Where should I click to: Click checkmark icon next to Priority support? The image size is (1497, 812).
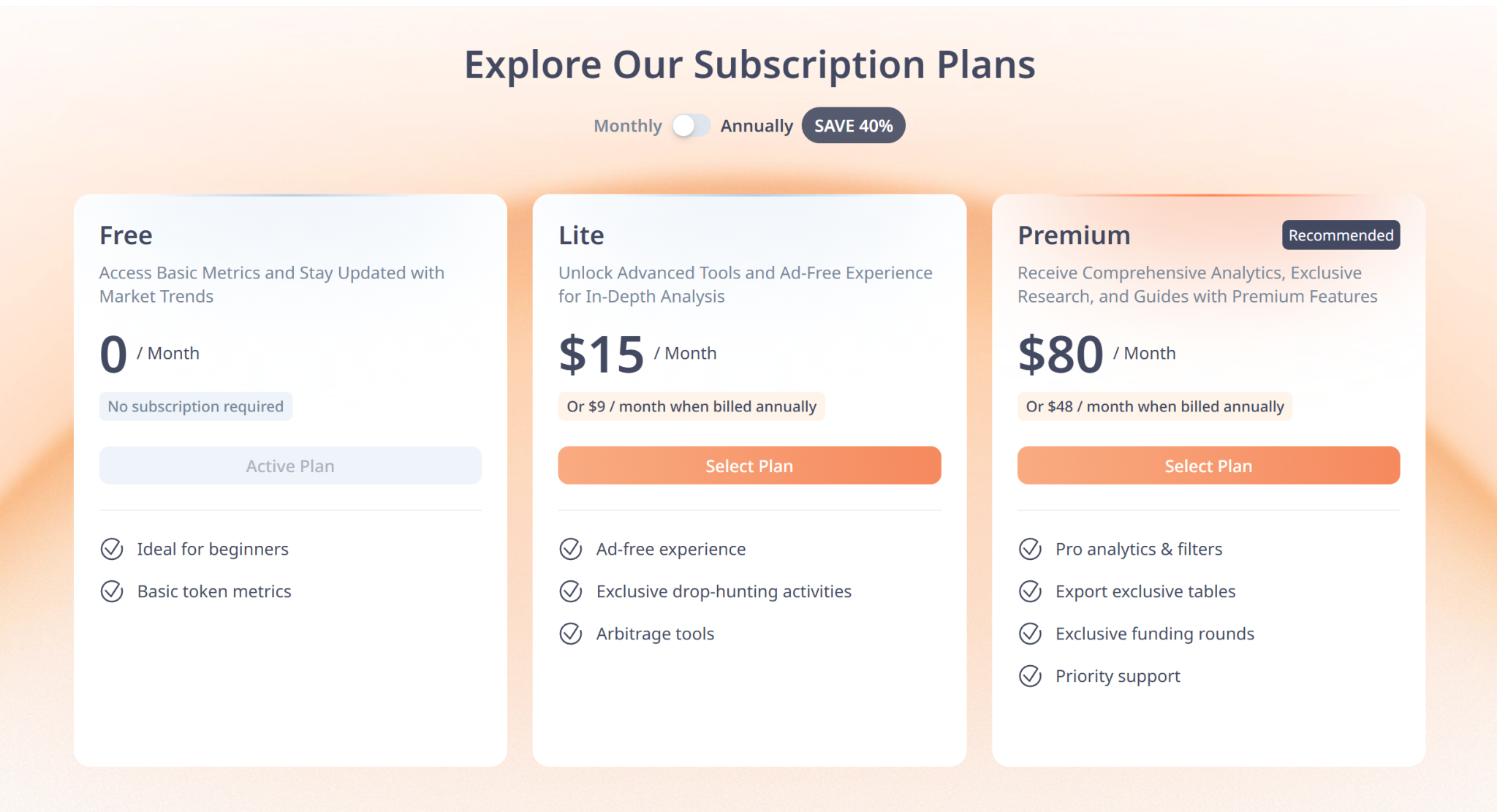(x=1030, y=676)
